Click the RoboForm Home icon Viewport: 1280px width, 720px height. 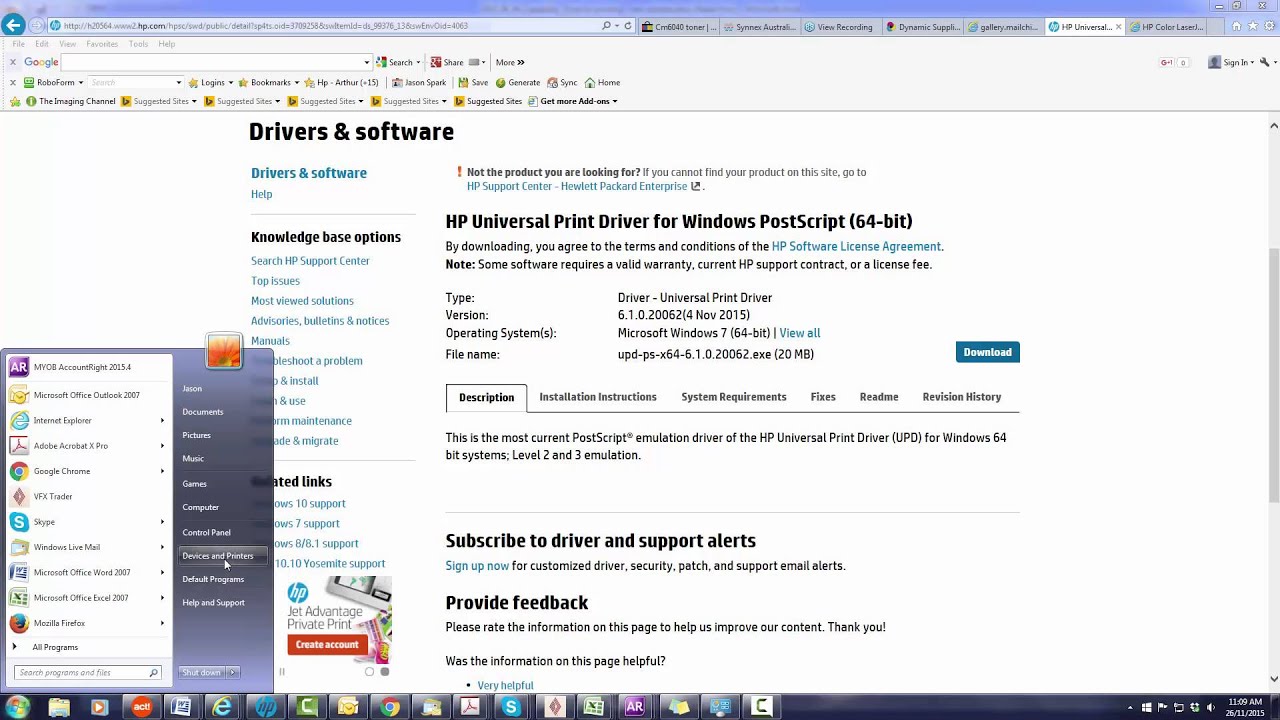tap(602, 82)
